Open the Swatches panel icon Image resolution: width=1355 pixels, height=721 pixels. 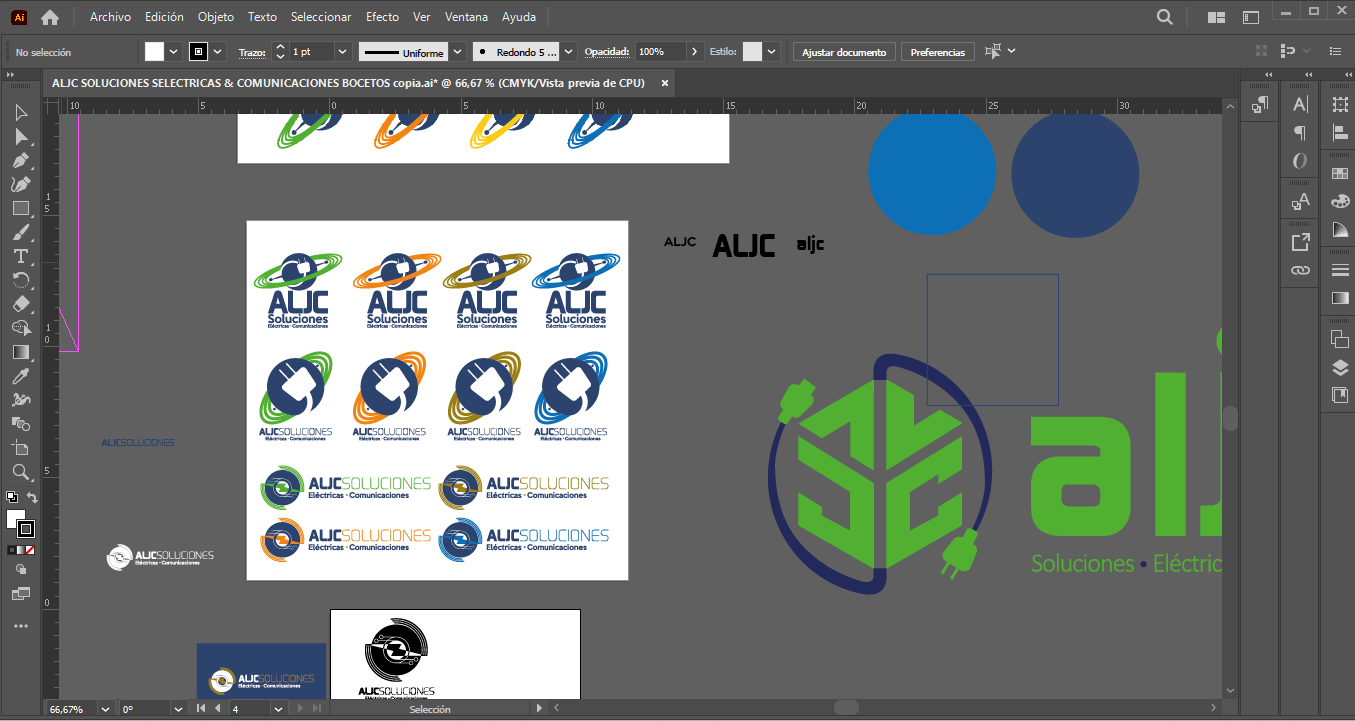[x=1340, y=174]
